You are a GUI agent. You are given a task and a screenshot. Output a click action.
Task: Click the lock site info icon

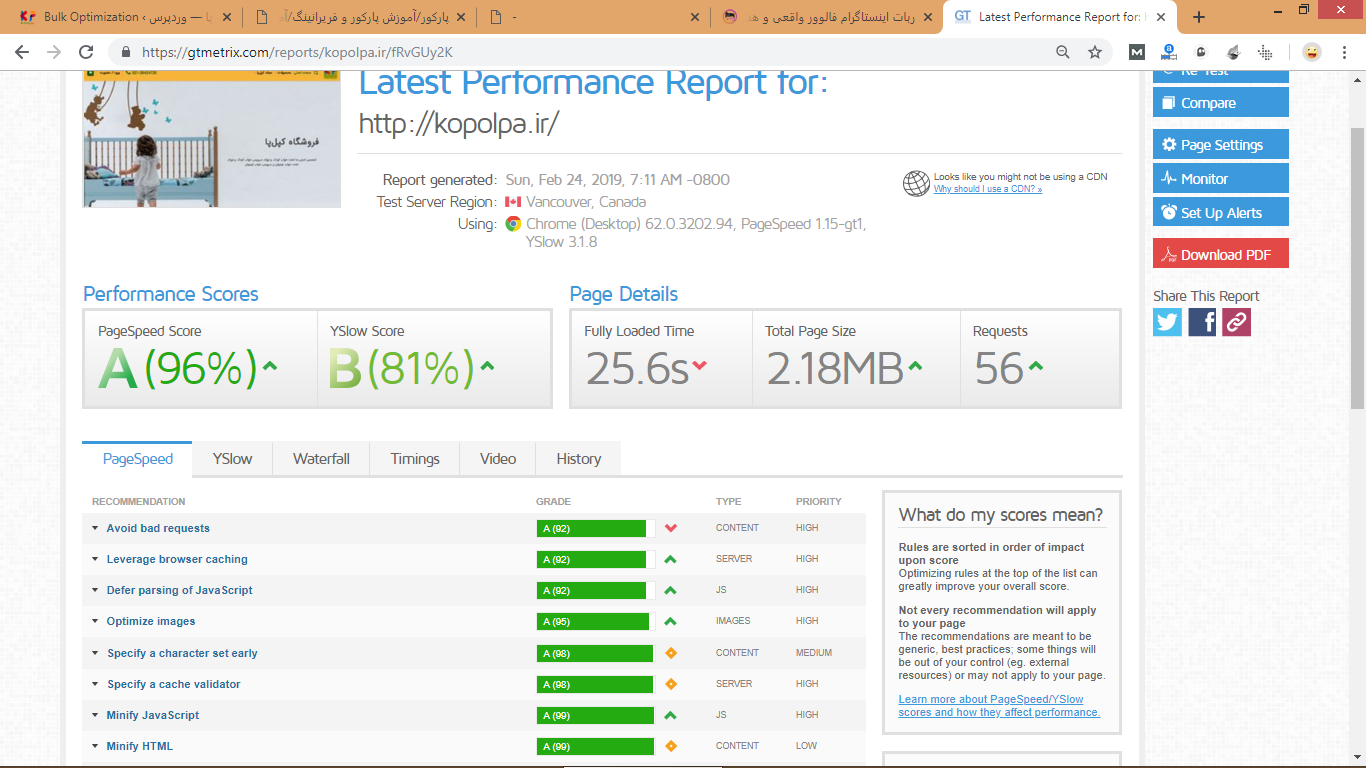click(126, 52)
